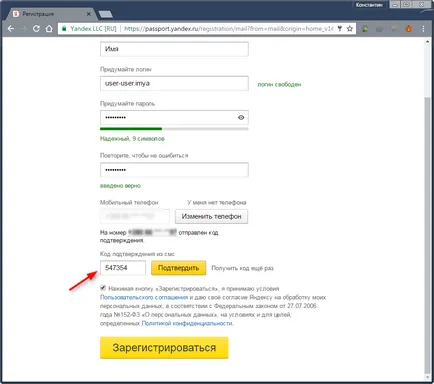Bookmark page with the star icon
Viewport: 434px width, 384px height.
[x=350, y=29]
